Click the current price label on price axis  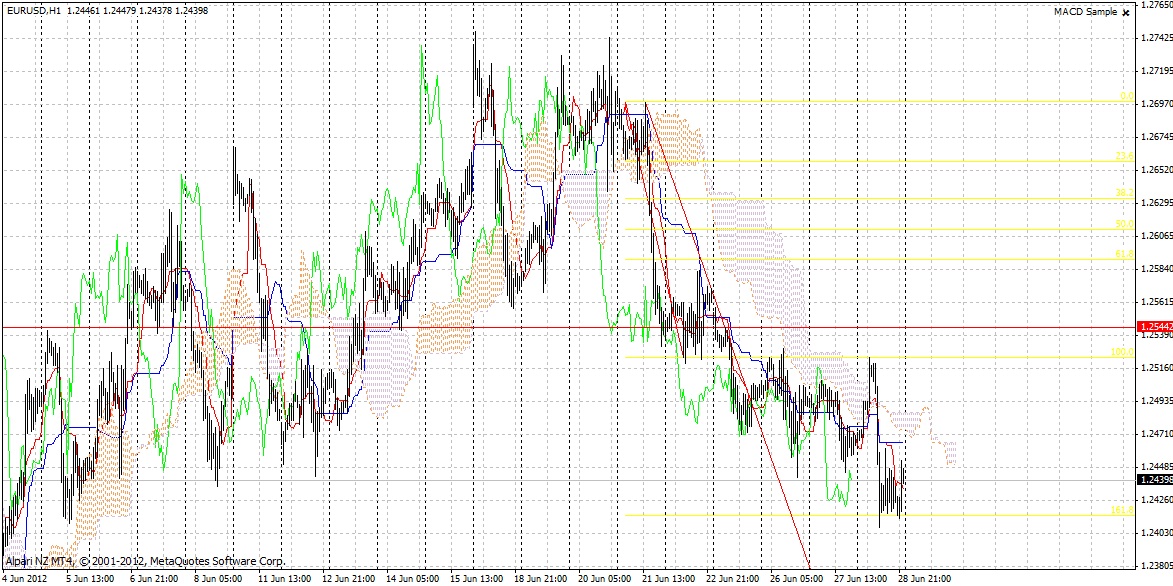click(1155, 480)
